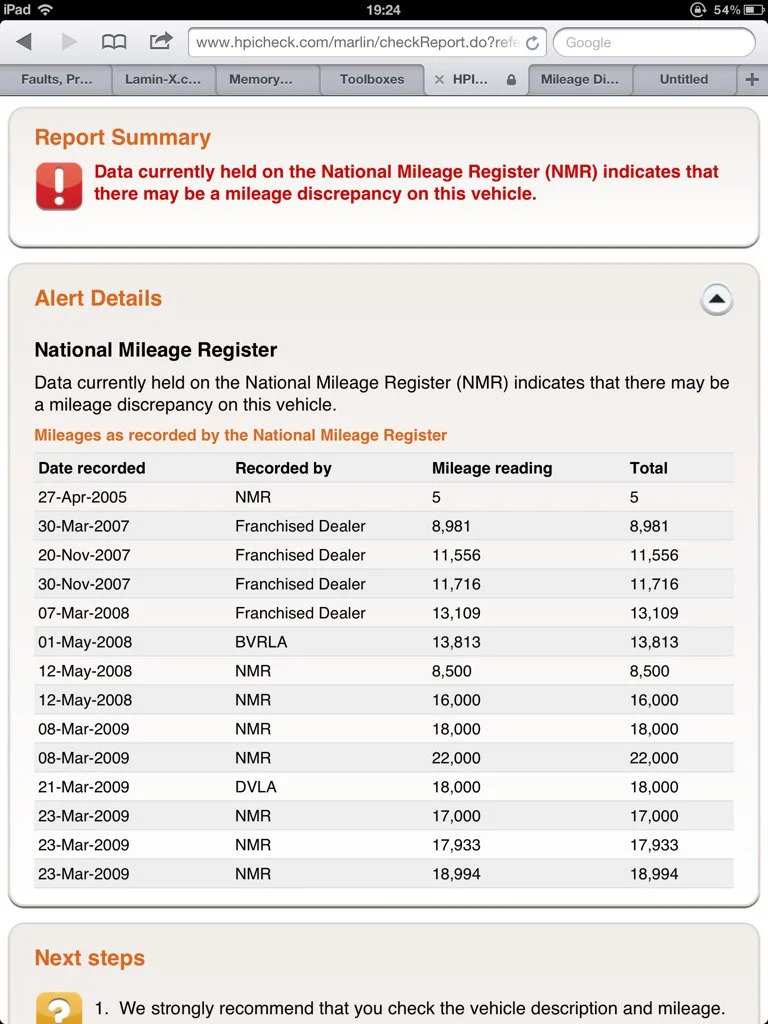Switch to the Toolboxes tab
This screenshot has height=1024, width=768.
tap(372, 80)
